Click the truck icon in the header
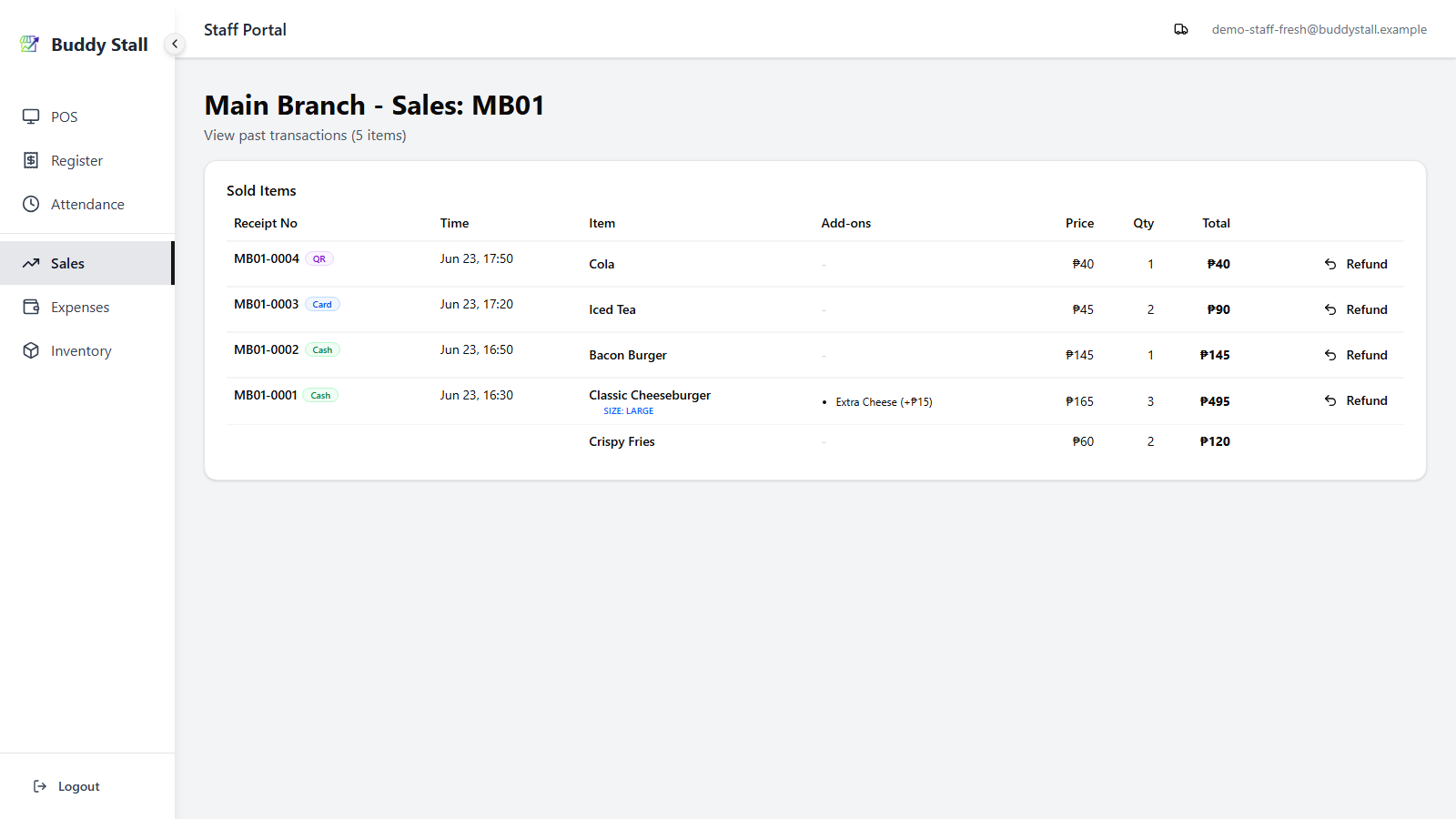Screen dimensions: 1456x819 point(1181,29)
